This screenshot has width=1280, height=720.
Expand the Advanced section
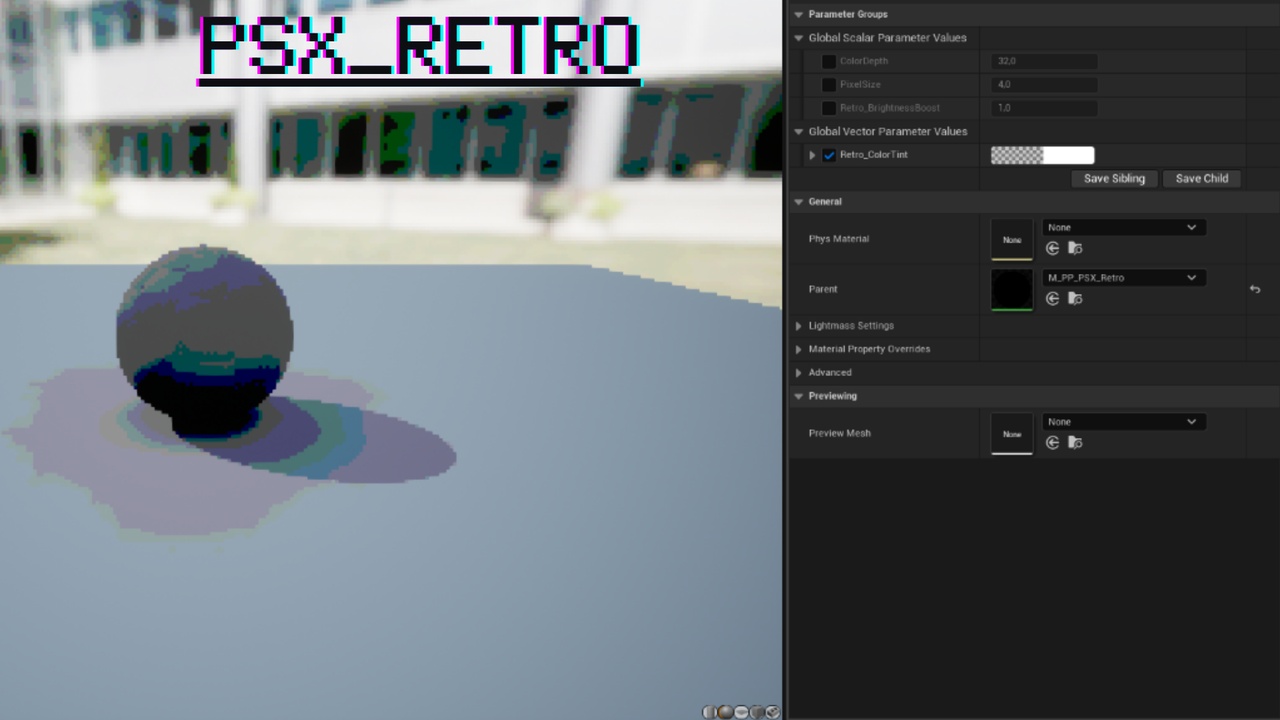[799, 372]
